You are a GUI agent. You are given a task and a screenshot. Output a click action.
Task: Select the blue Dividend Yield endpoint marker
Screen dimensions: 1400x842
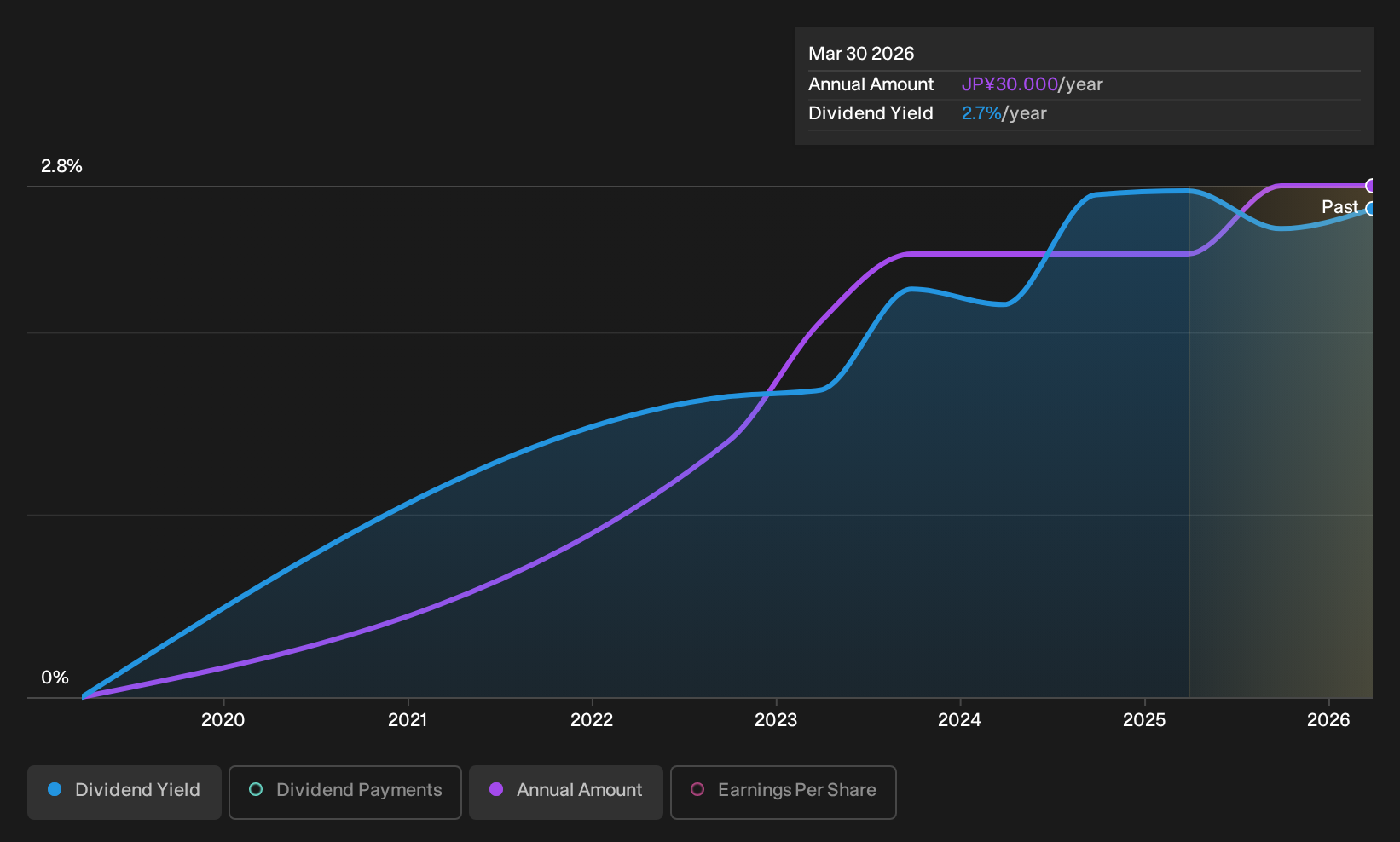[x=1371, y=209]
